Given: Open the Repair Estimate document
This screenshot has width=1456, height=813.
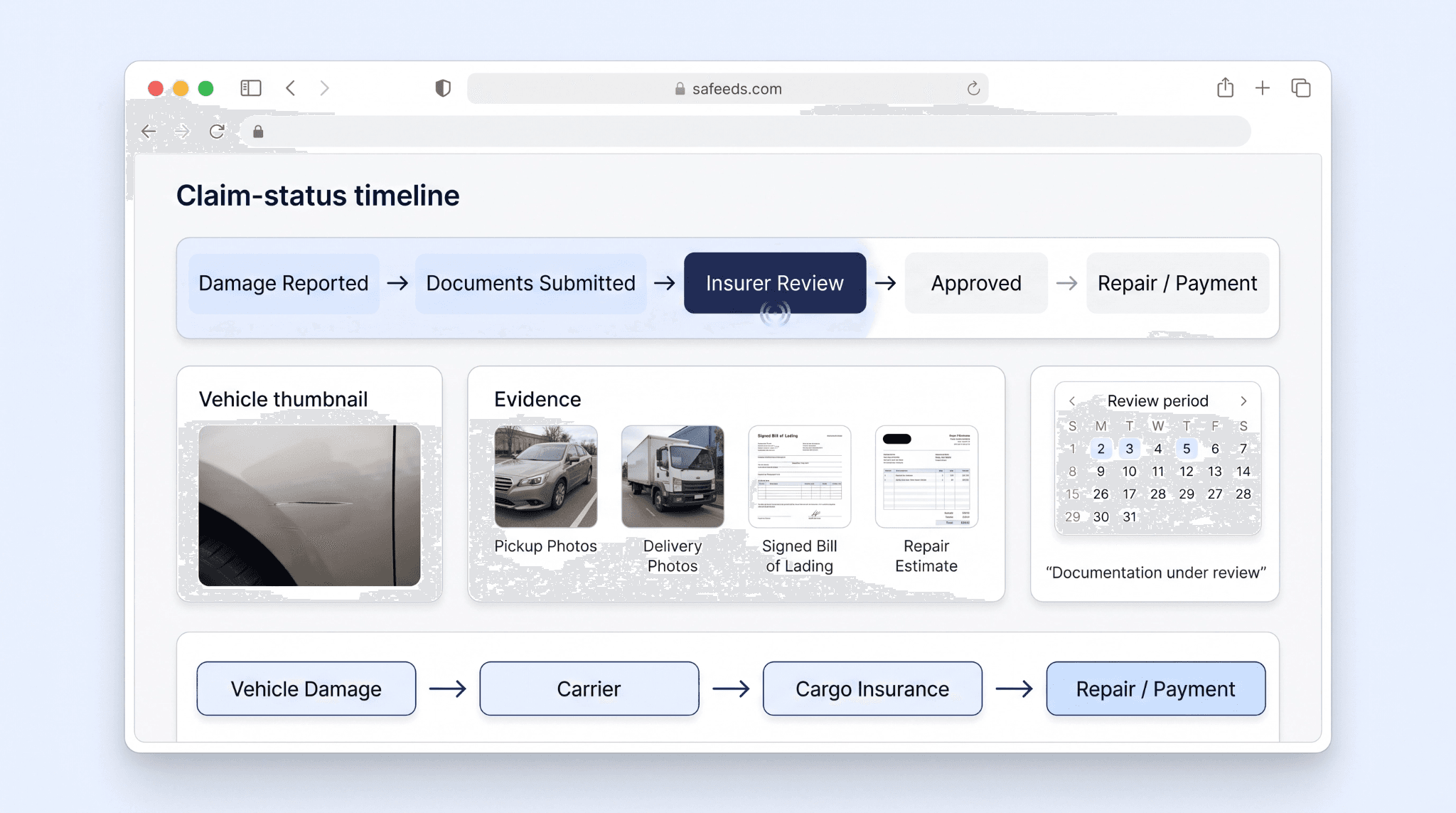Looking at the screenshot, I should point(926,477).
